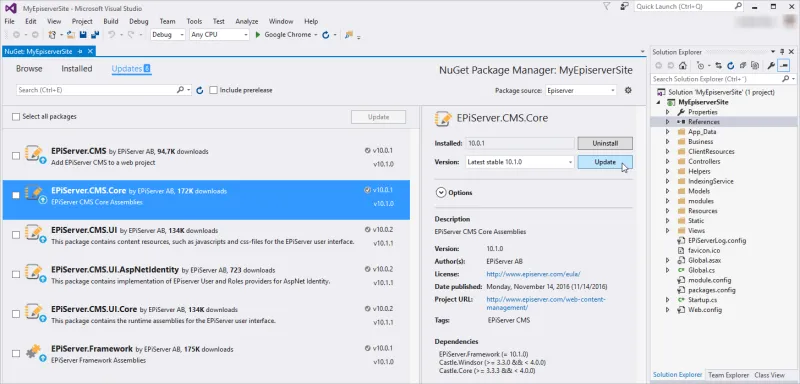Check the EPiServer.CMS.UI package checkbox
Image resolution: width=800 pixels, height=384 pixels.
coord(16,235)
